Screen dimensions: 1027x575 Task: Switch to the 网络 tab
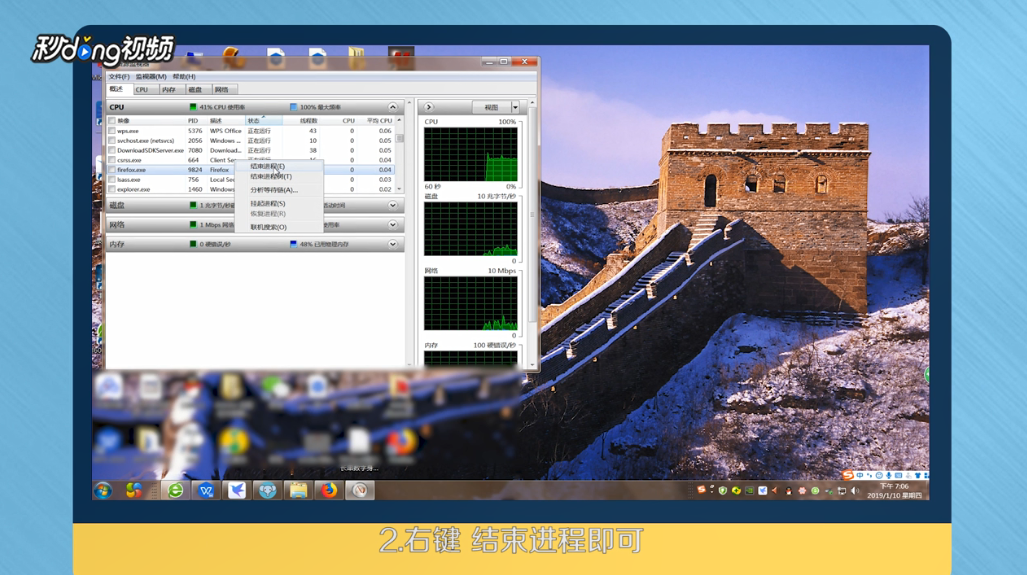[221, 90]
